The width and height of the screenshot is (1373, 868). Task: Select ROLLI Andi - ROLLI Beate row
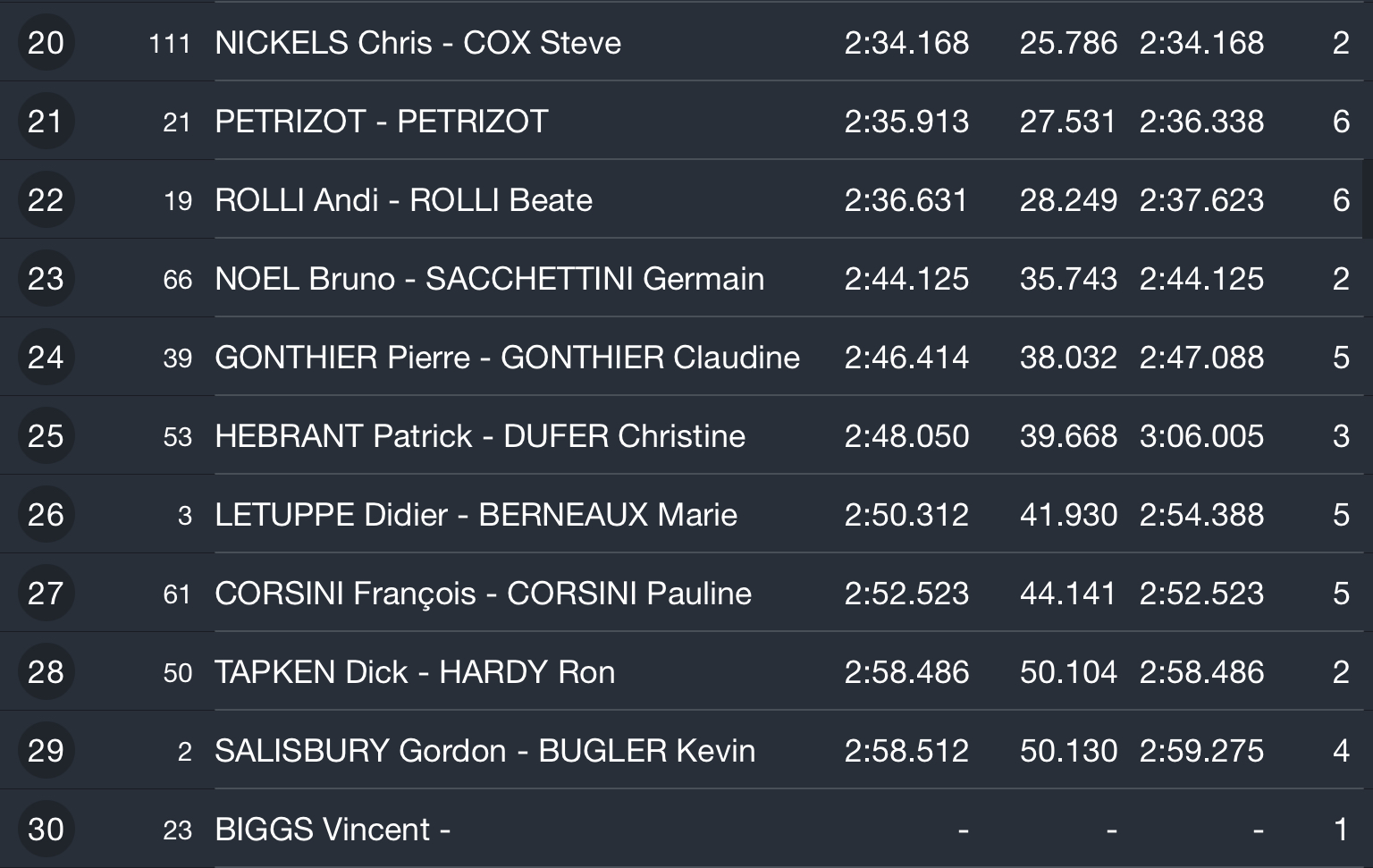pos(686,199)
